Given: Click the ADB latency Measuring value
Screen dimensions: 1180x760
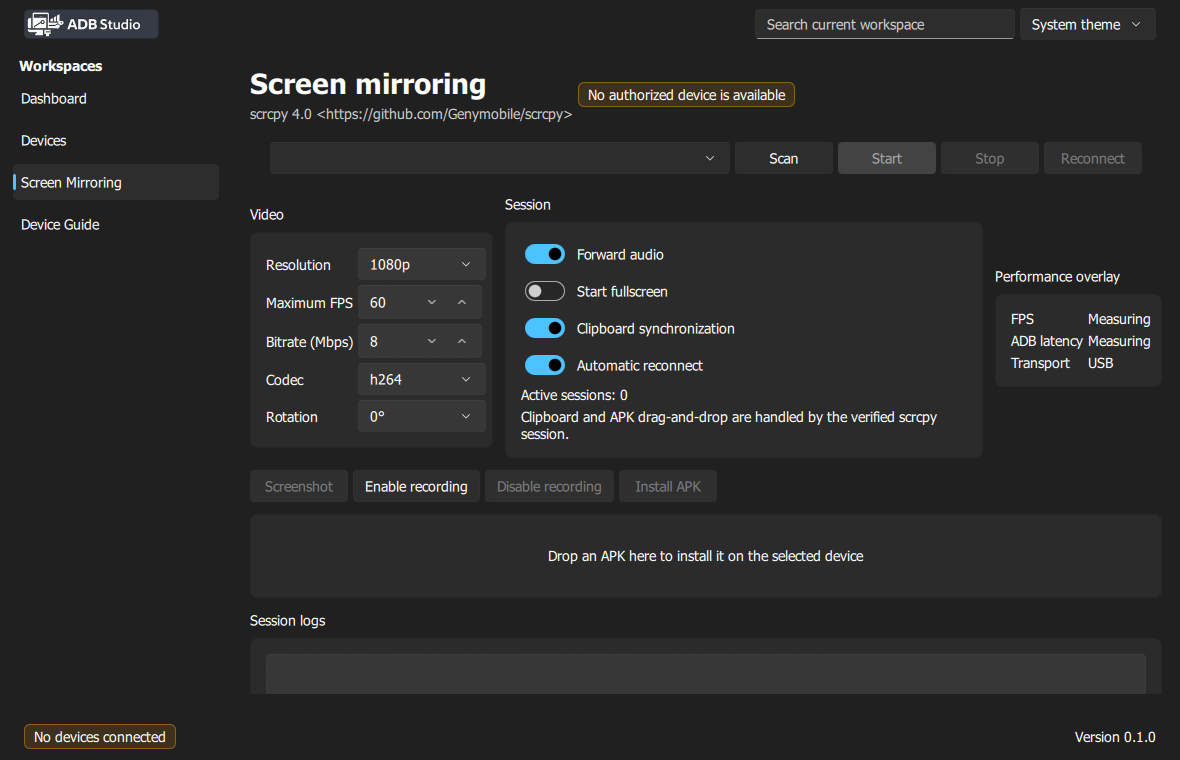Looking at the screenshot, I should click(1119, 341).
